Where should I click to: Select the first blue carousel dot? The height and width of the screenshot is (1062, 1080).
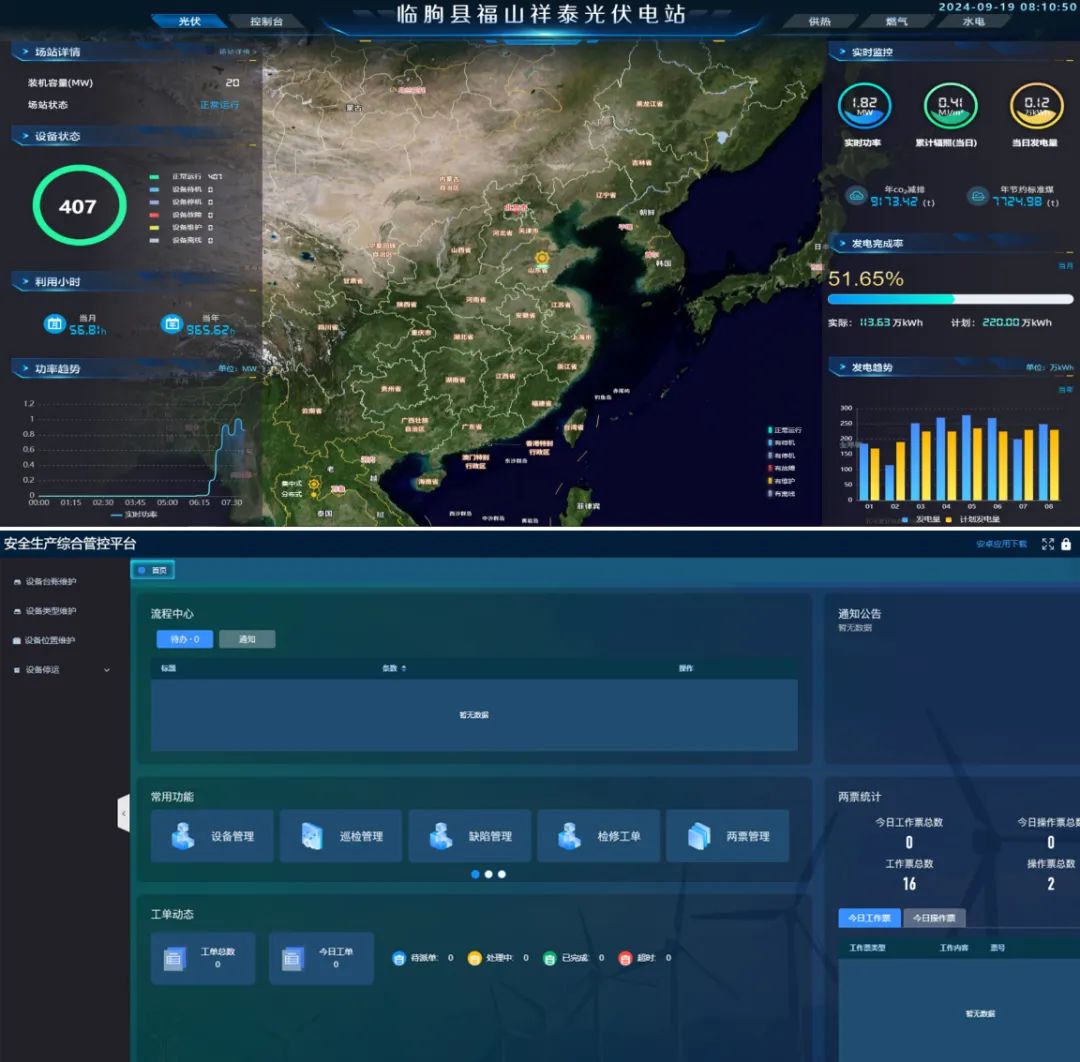click(x=475, y=874)
